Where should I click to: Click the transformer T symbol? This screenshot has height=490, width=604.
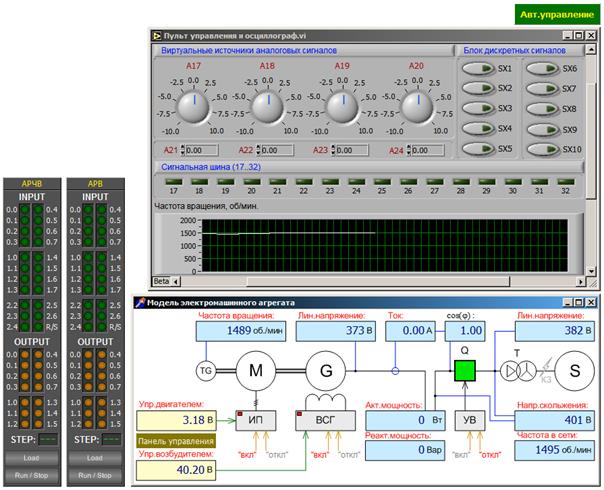pos(517,369)
